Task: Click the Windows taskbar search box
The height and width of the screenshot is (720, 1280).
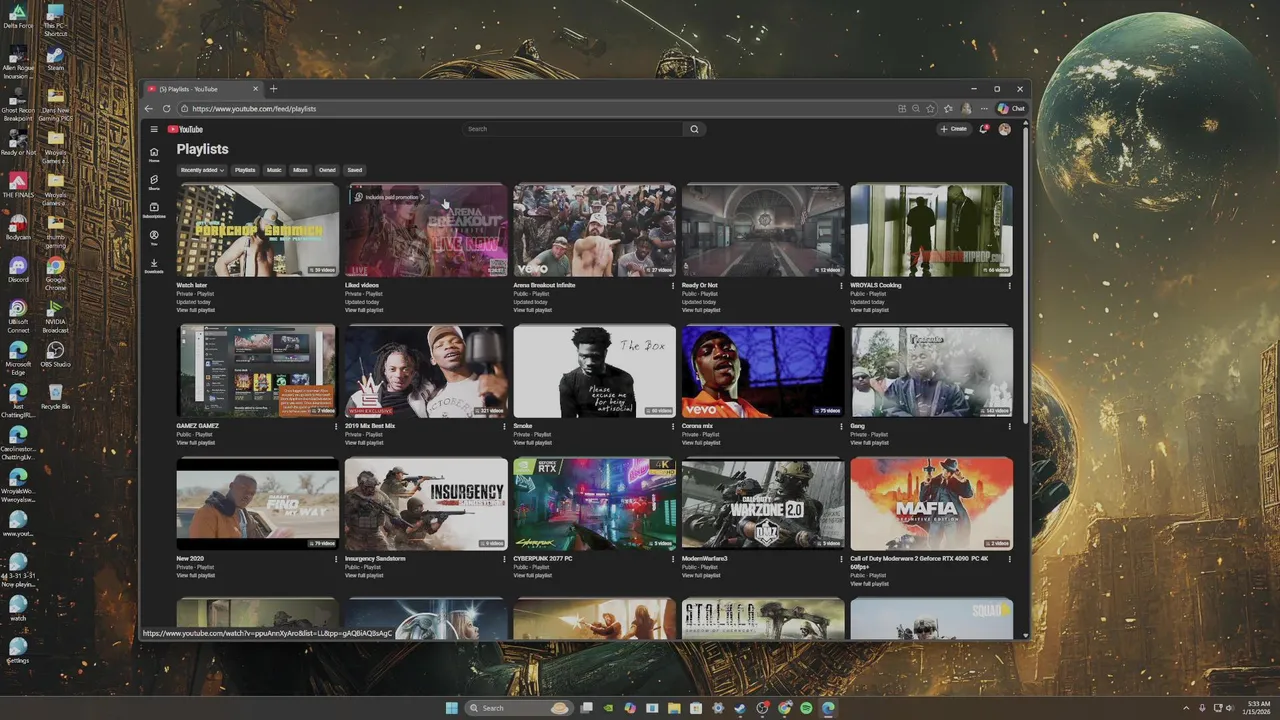Action: point(518,708)
